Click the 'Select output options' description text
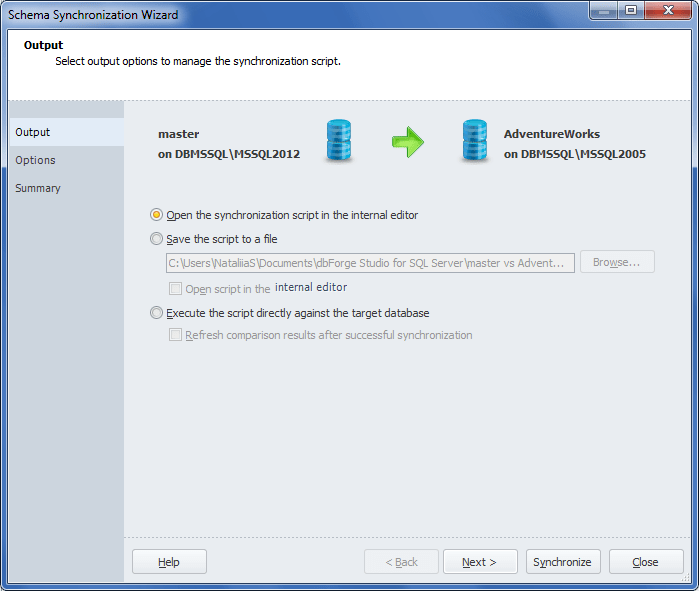The width and height of the screenshot is (699, 591). pos(198,62)
